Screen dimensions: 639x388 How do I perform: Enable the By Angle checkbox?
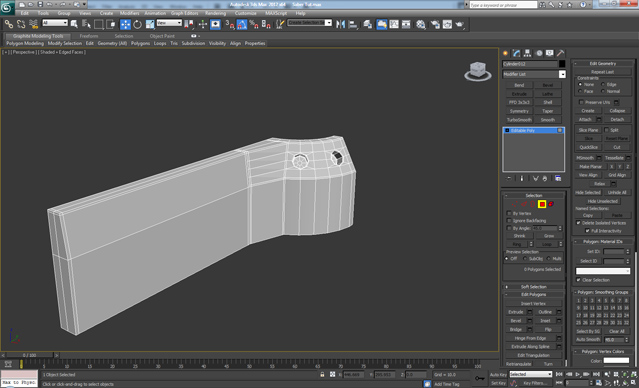pyautogui.click(x=509, y=228)
